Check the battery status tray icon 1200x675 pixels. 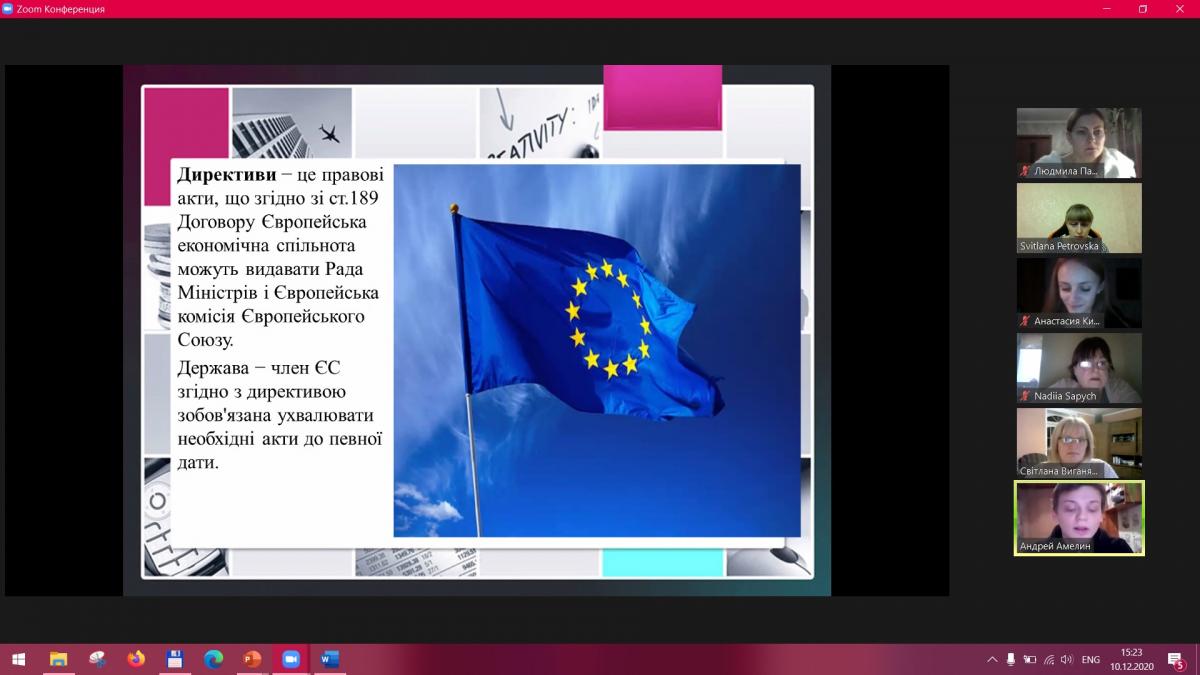pyautogui.click(x=1029, y=659)
